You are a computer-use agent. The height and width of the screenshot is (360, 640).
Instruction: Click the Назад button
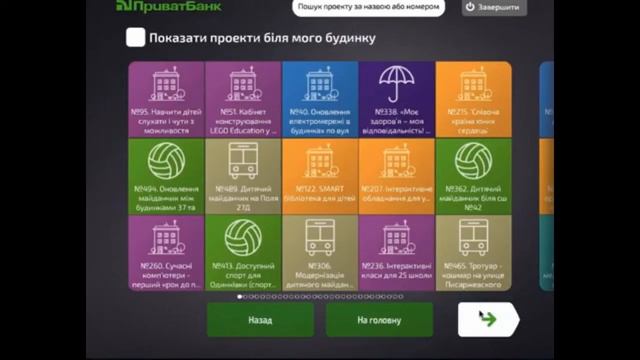[x=260, y=320]
